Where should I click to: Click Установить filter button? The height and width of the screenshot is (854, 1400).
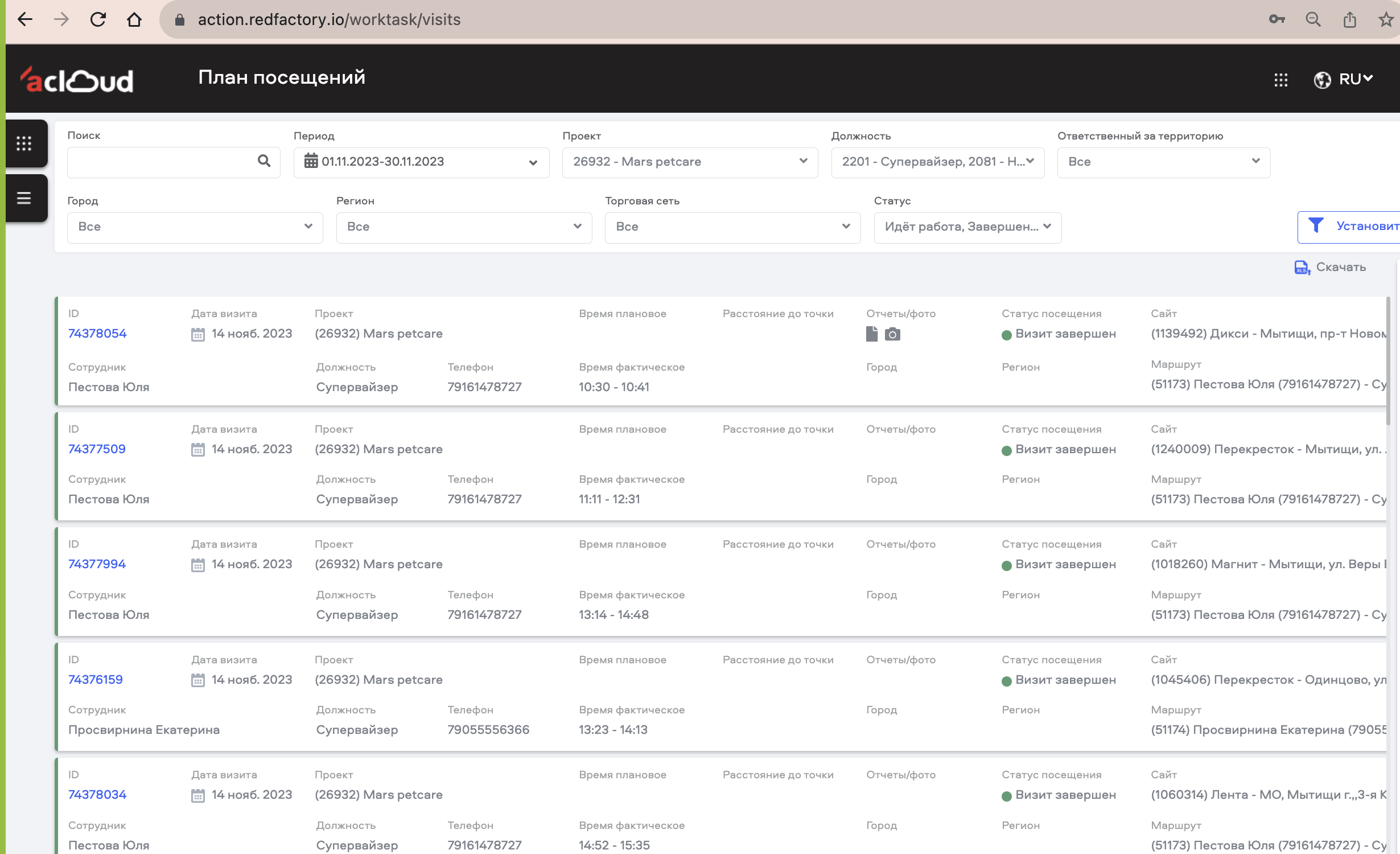tap(1349, 227)
